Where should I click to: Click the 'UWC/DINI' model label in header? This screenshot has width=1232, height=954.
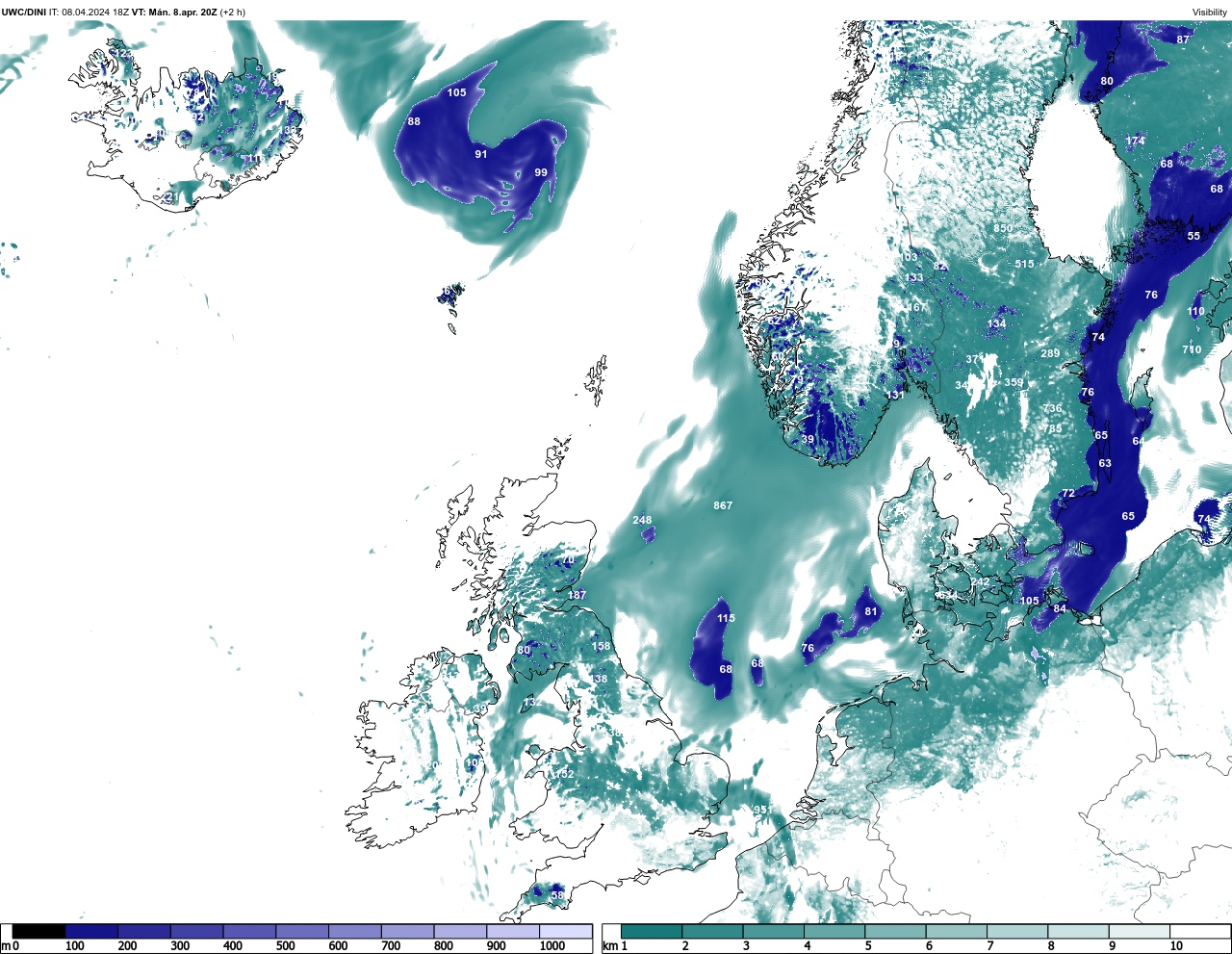click(x=23, y=13)
